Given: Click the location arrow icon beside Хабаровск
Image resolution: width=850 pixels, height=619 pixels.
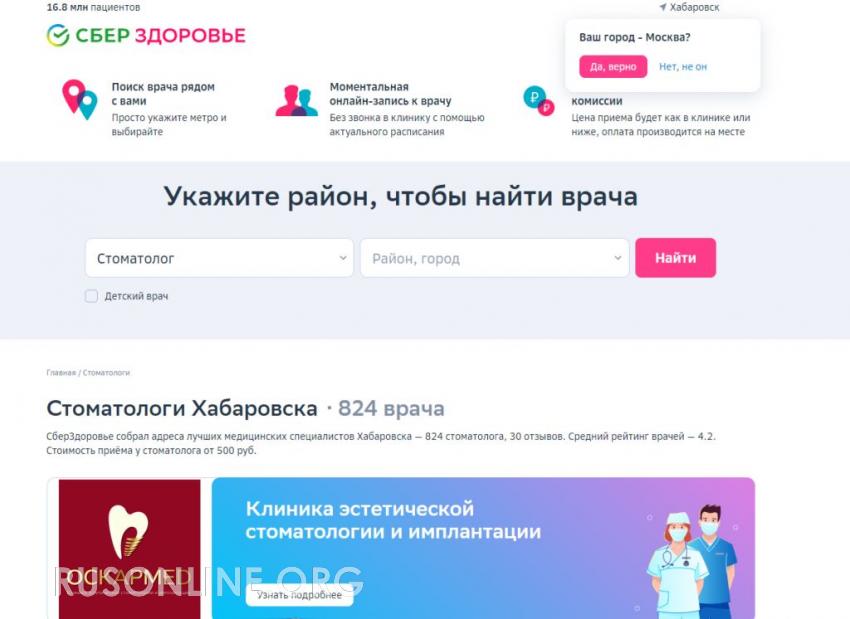Looking at the screenshot, I should coord(662,7).
